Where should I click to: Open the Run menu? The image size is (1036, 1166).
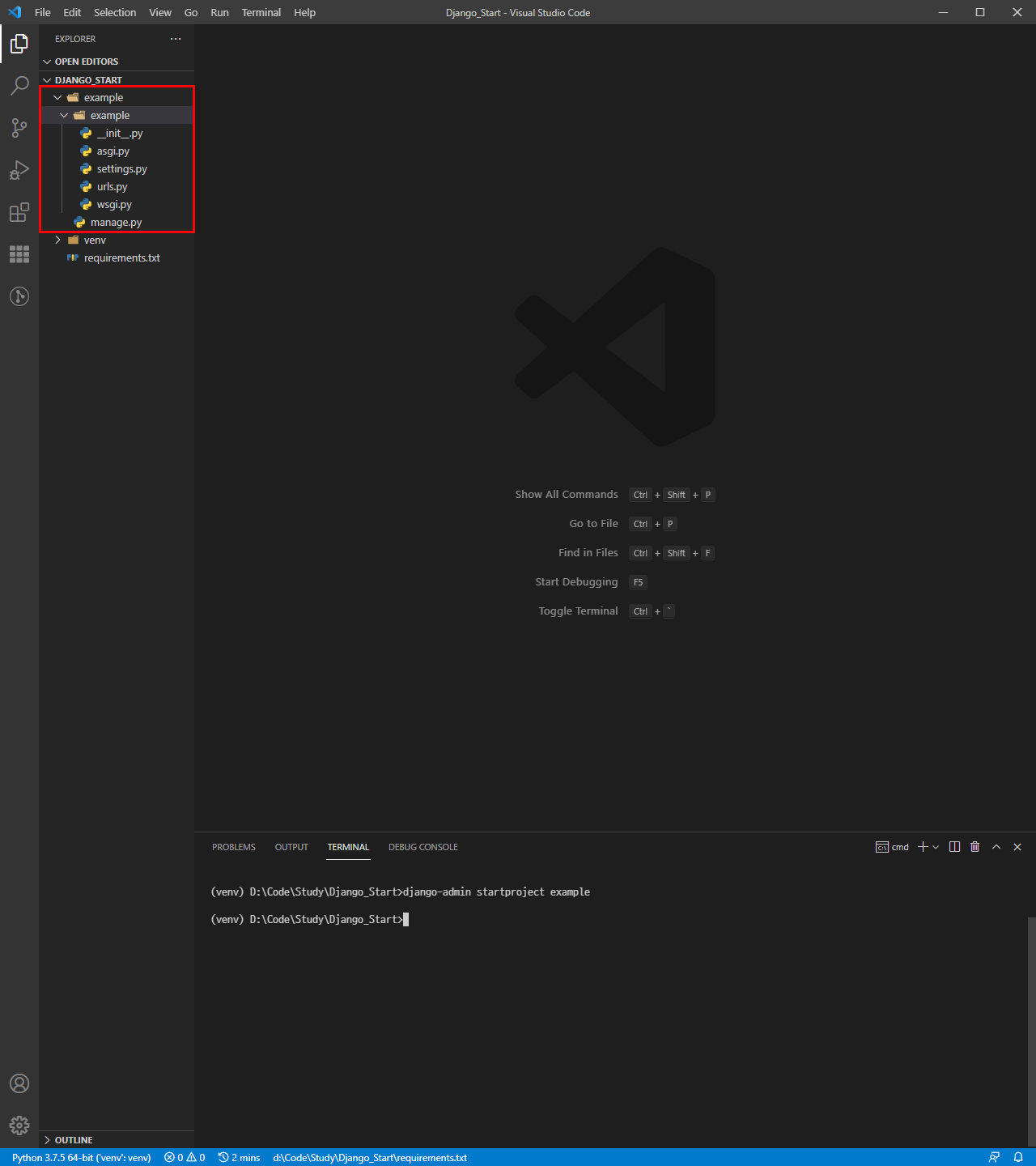coord(219,12)
